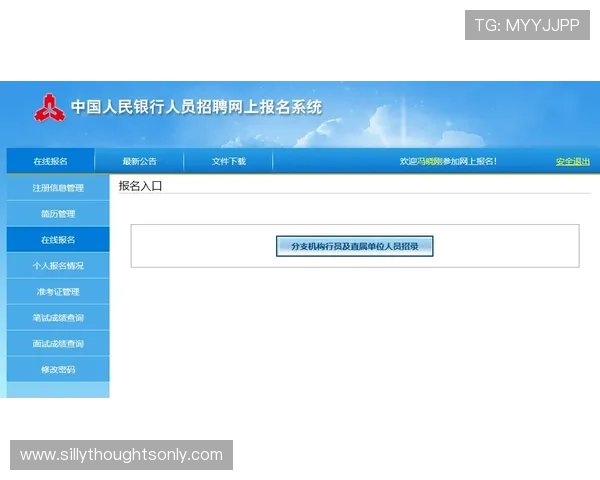The image size is (600, 480).
Task: Select 注册信息管理 in the sidebar
Action: [58, 188]
